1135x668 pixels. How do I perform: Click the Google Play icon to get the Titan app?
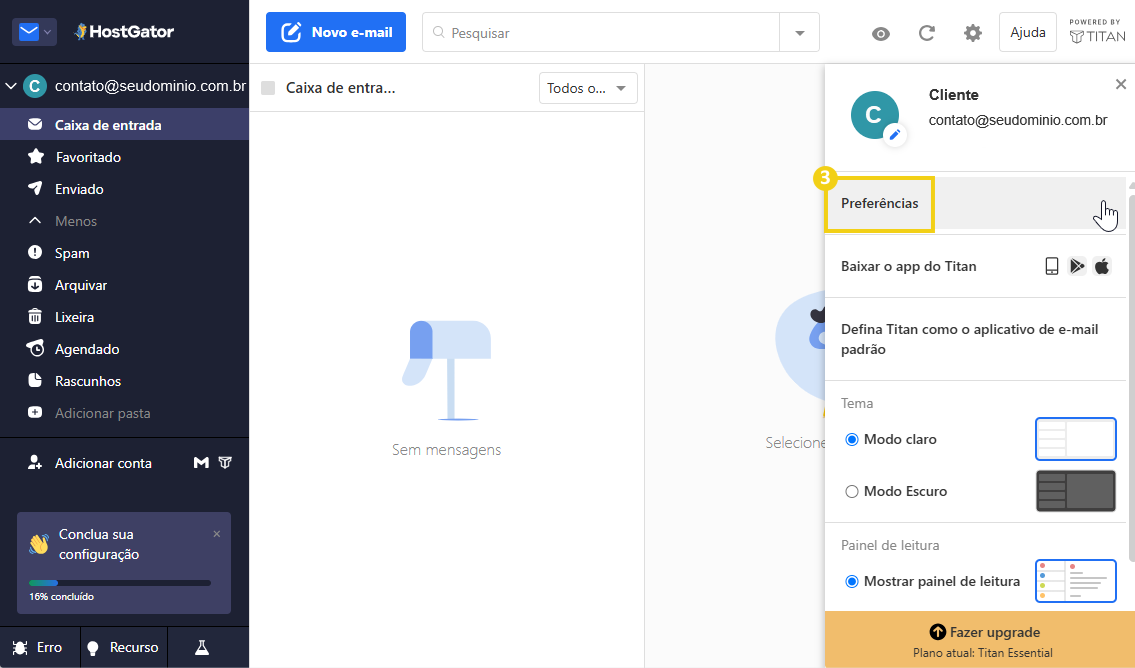[x=1077, y=266]
